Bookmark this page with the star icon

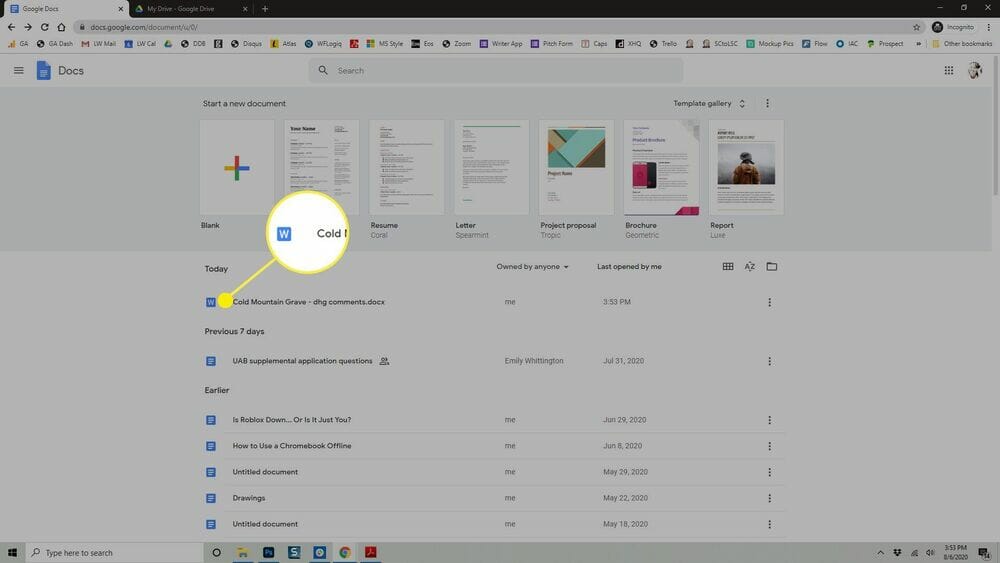(x=916, y=27)
